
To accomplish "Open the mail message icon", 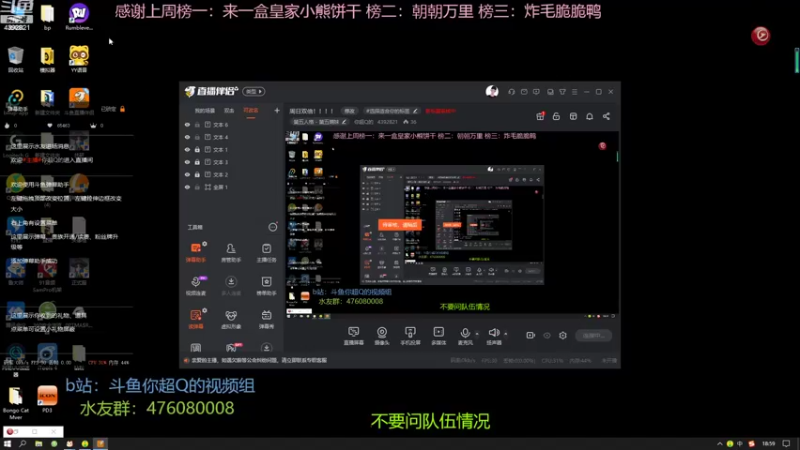I will (x=524, y=92).
